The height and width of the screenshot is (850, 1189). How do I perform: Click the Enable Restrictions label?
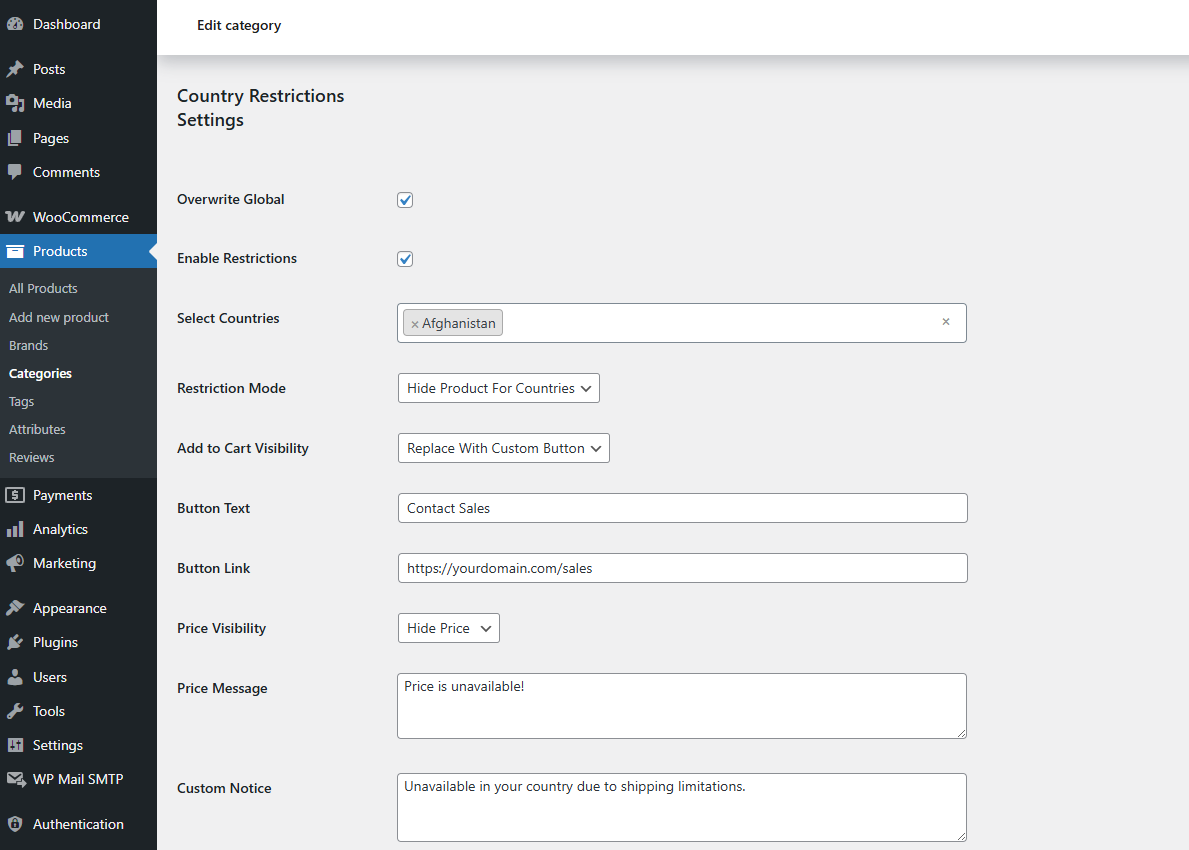click(x=237, y=259)
